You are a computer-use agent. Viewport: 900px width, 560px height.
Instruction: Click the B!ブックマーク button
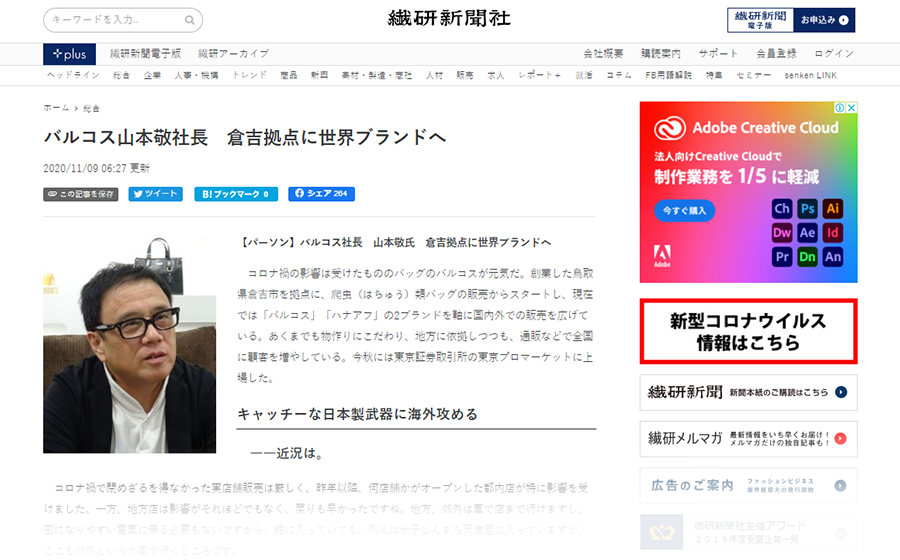click(x=236, y=194)
